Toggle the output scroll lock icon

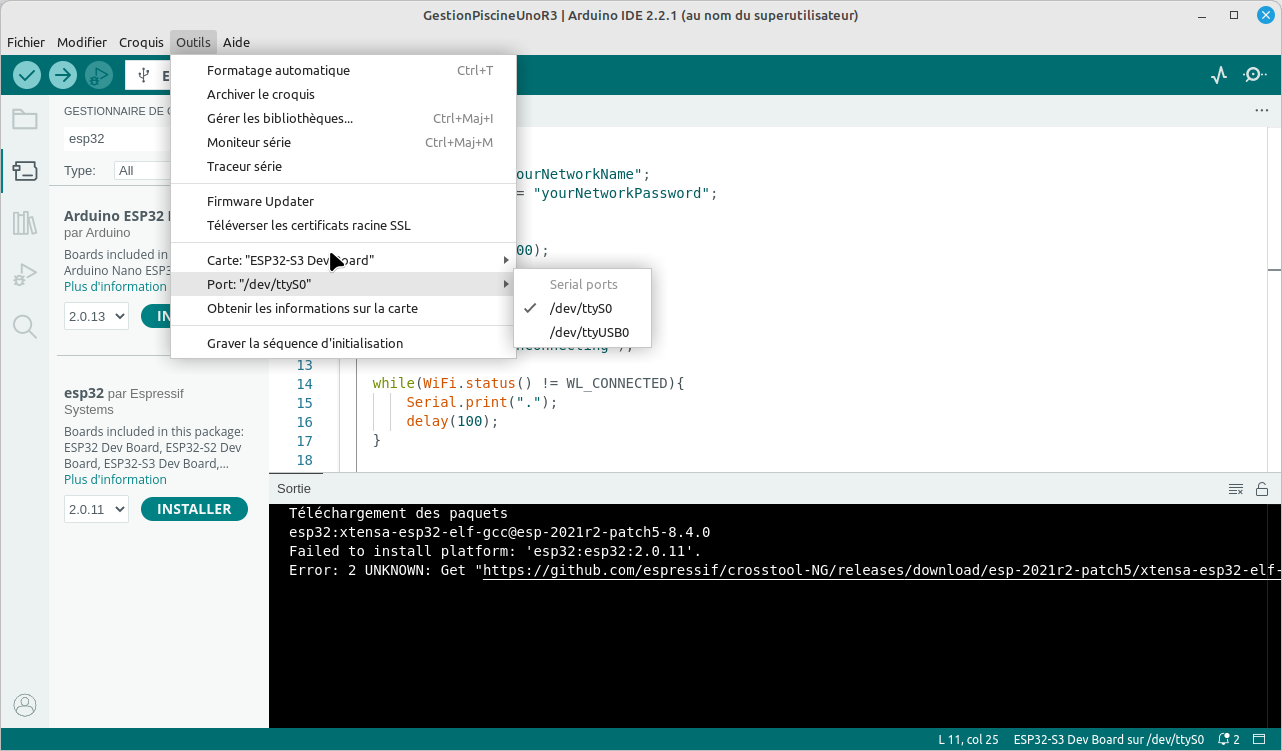point(1262,489)
